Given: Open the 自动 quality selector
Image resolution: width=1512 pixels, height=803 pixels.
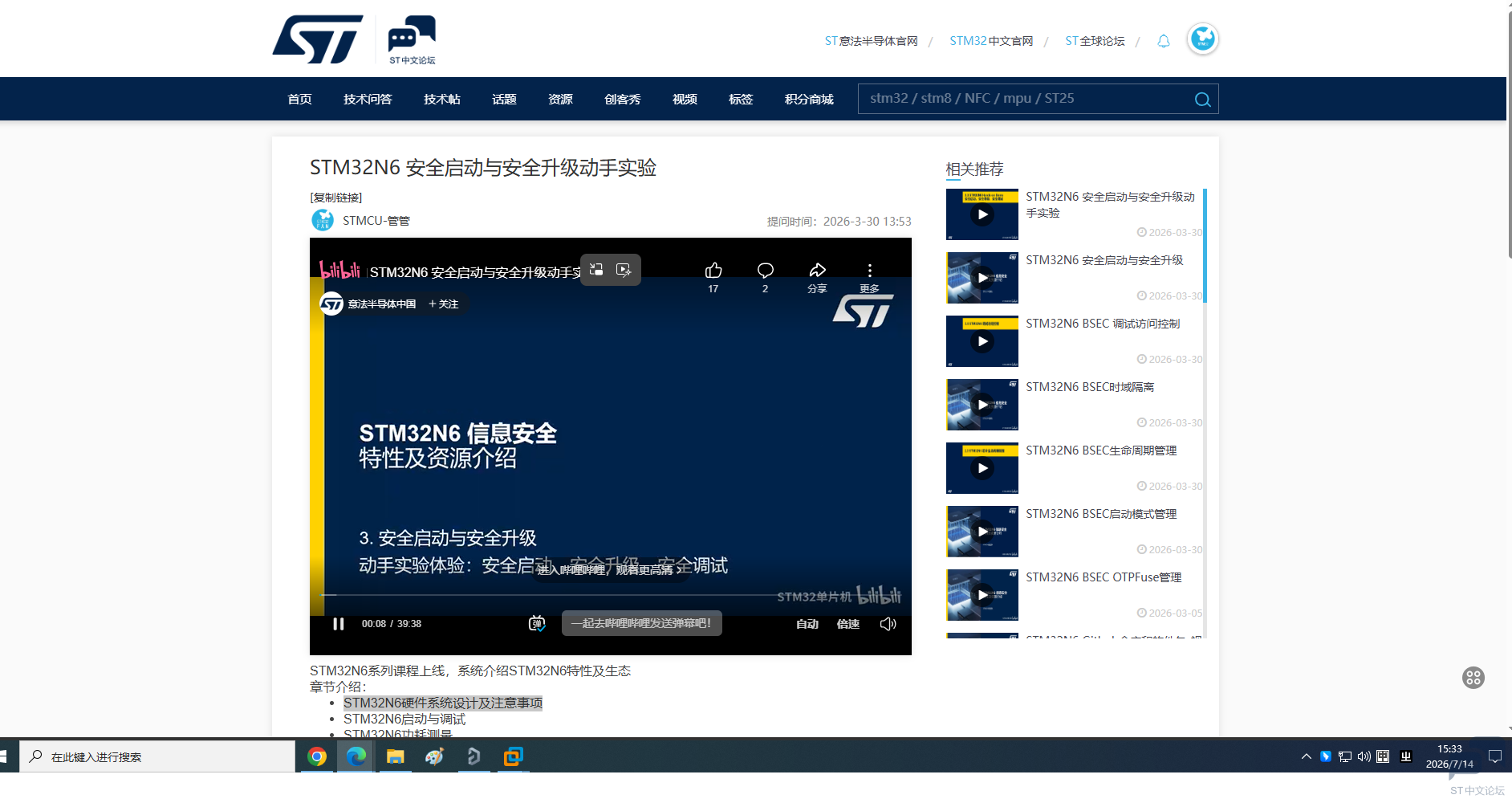Looking at the screenshot, I should click(807, 624).
